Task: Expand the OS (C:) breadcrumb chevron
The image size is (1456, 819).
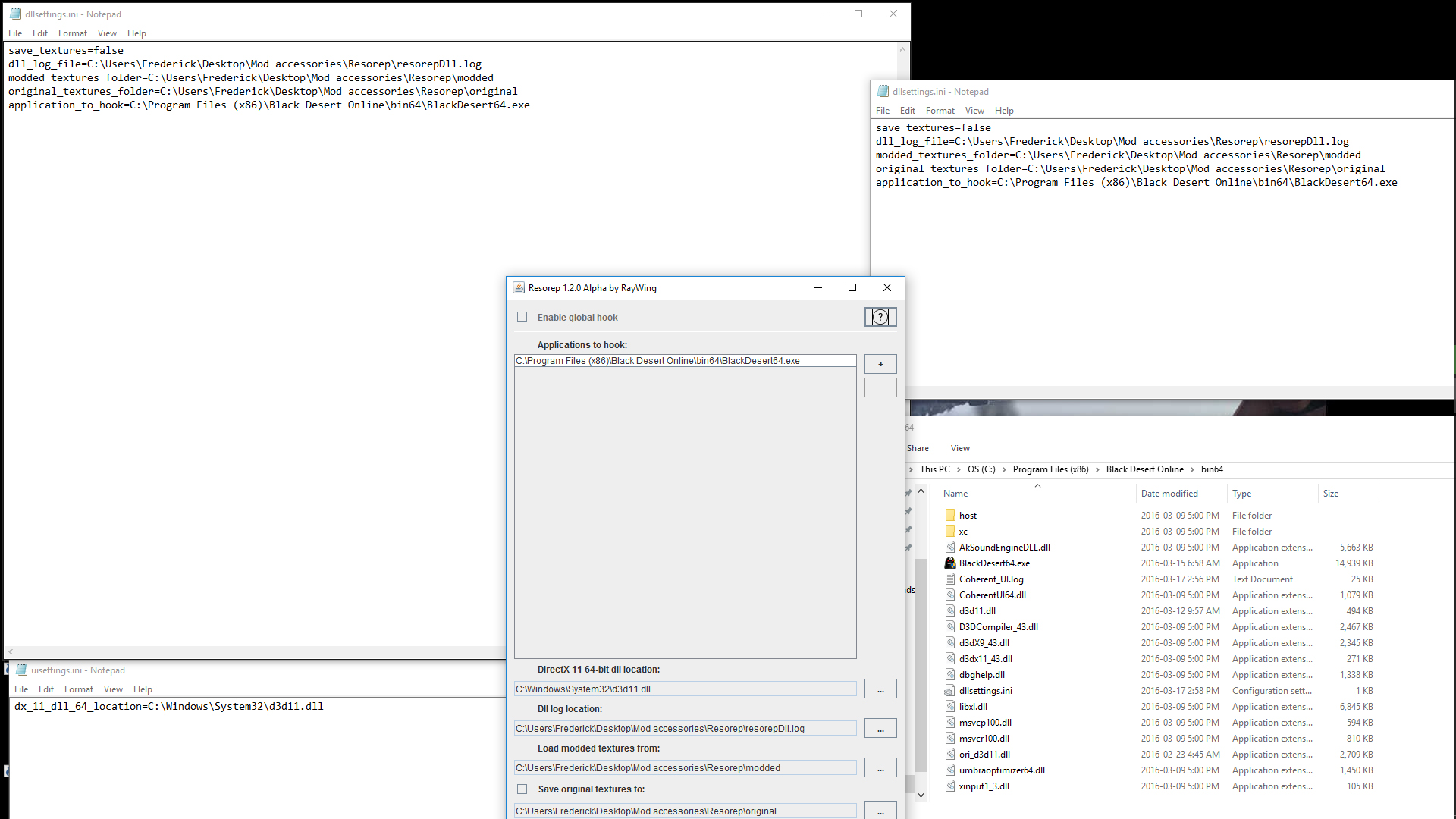Action: tap(1004, 469)
